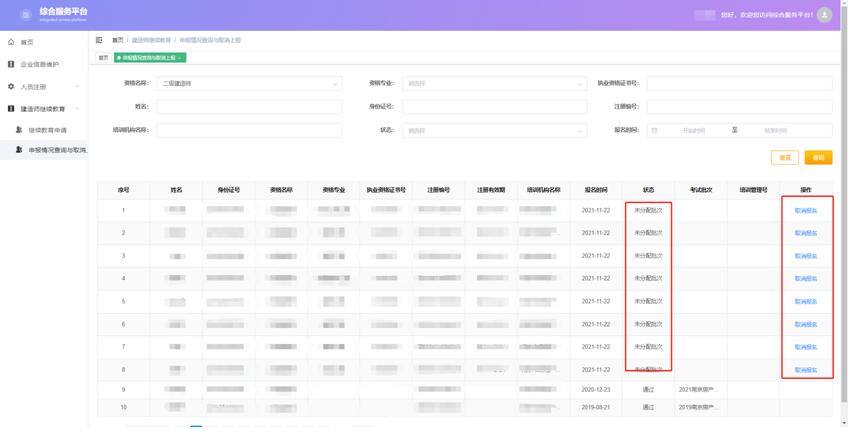Click 取消报名 link in row 1

tap(806, 211)
